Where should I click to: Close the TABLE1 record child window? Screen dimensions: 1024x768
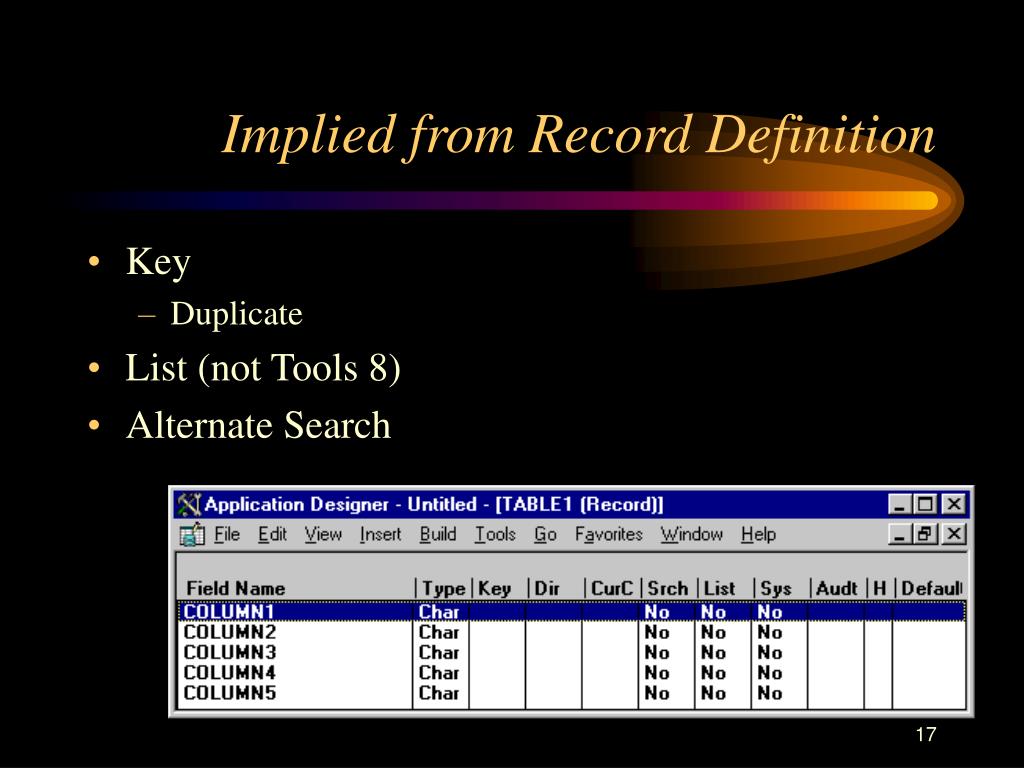click(953, 534)
